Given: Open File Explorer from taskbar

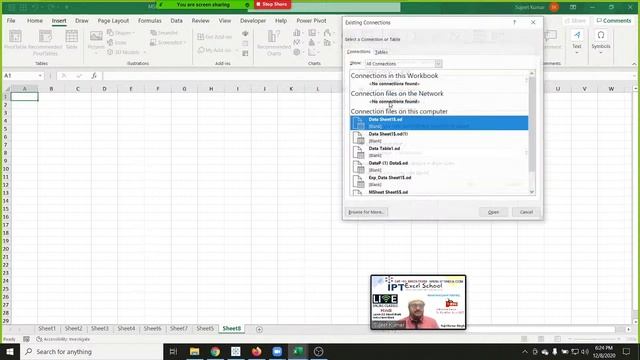Looking at the screenshot, I should click(194, 351).
